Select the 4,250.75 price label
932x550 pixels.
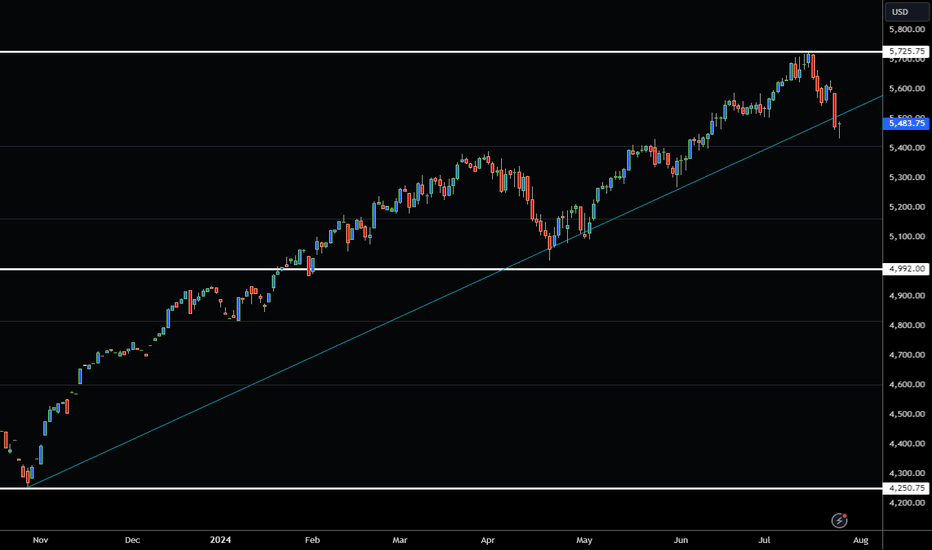tap(906, 488)
